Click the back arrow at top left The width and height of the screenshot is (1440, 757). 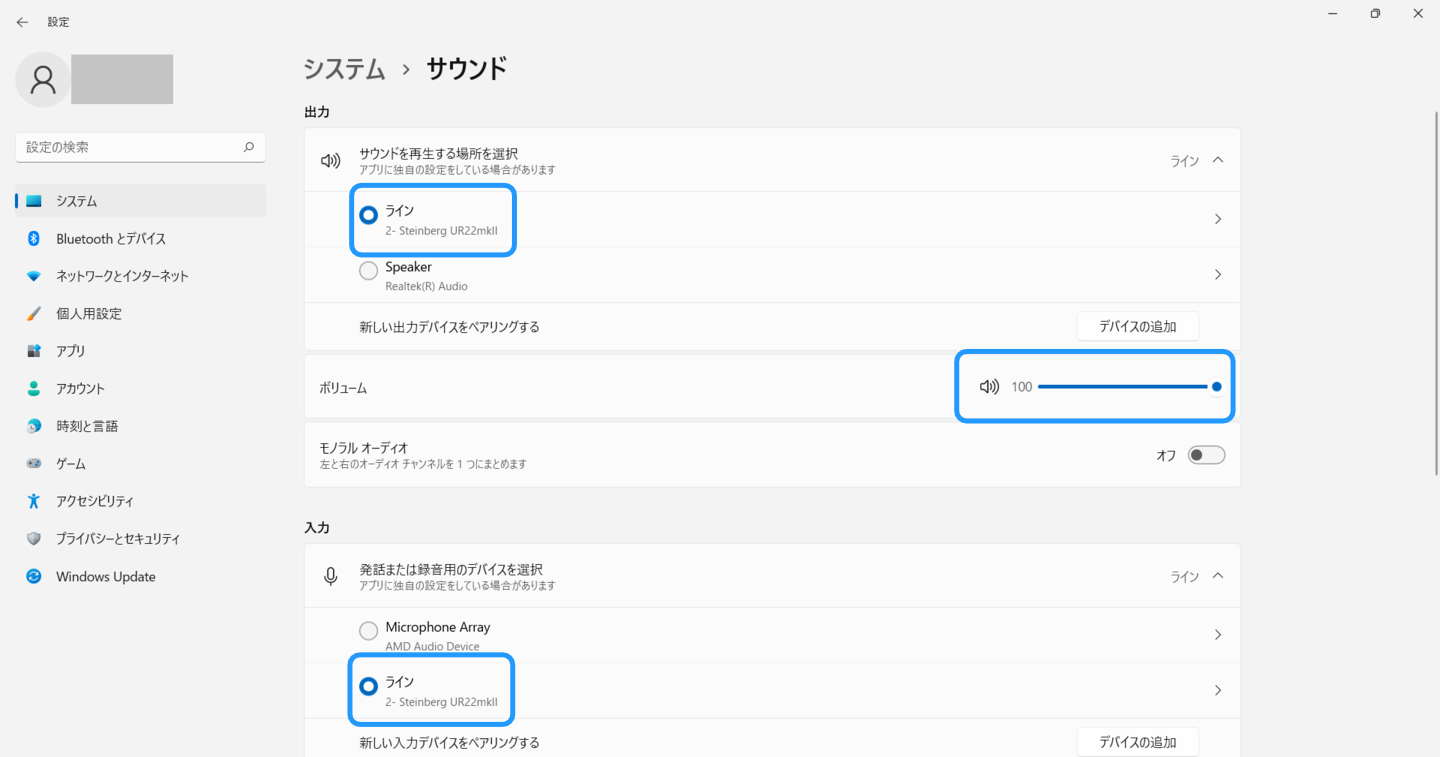click(x=22, y=21)
